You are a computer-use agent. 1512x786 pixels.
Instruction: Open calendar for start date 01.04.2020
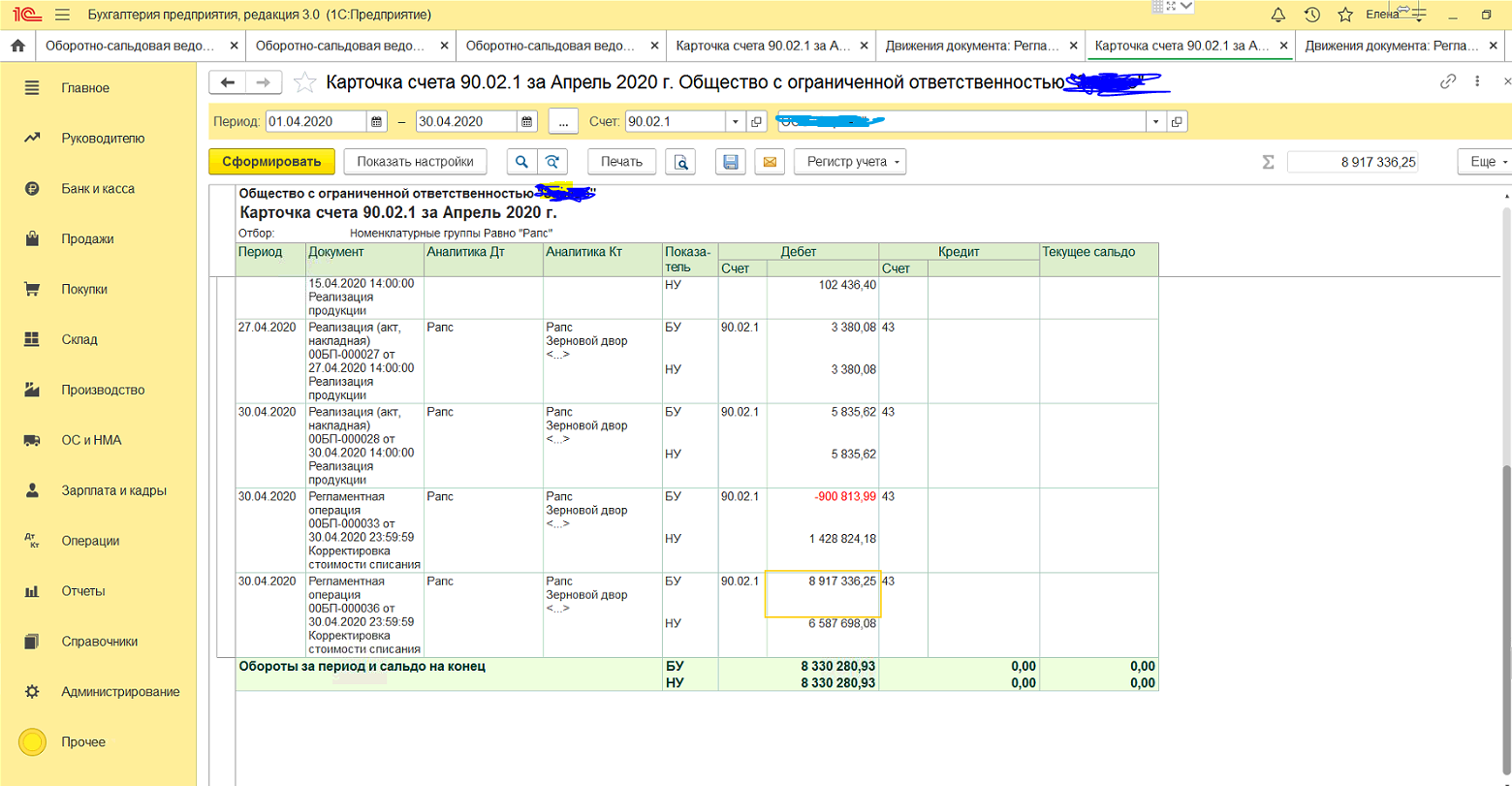pos(377,122)
